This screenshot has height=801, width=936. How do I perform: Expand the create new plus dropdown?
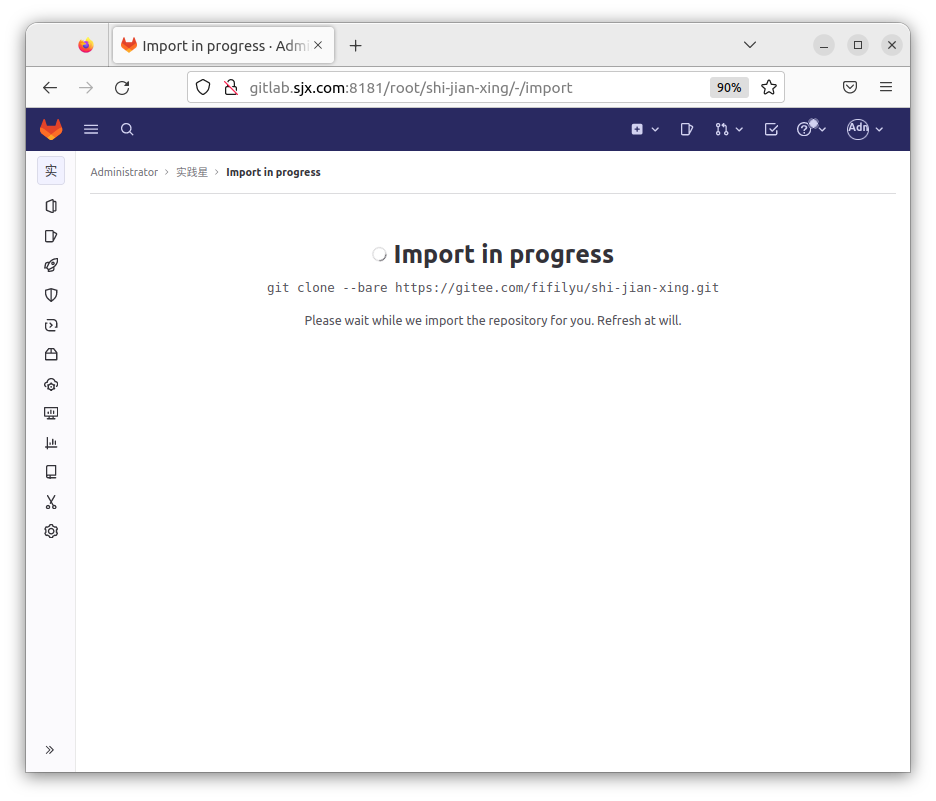645,129
